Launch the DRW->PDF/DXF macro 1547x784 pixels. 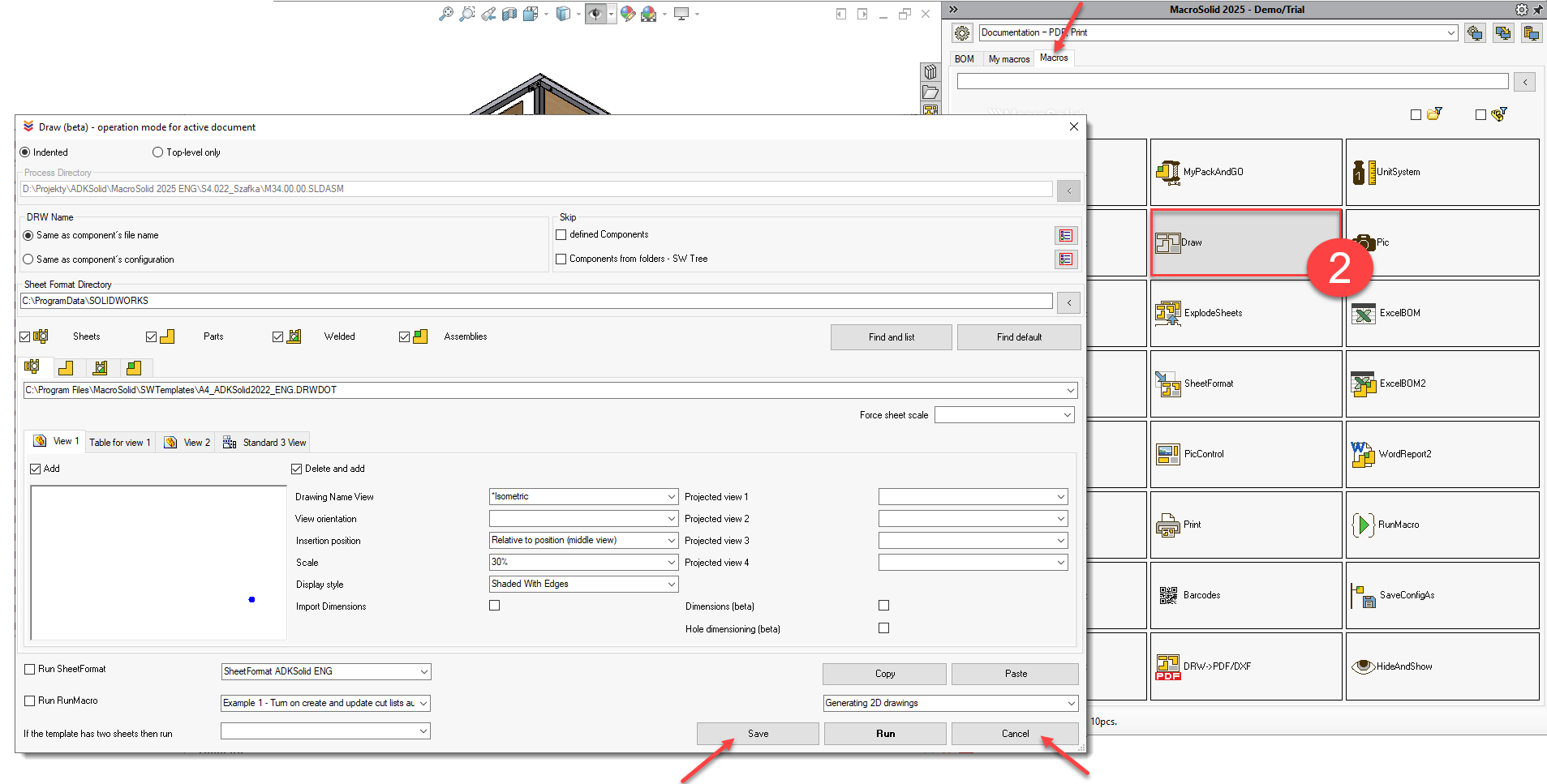point(1245,666)
